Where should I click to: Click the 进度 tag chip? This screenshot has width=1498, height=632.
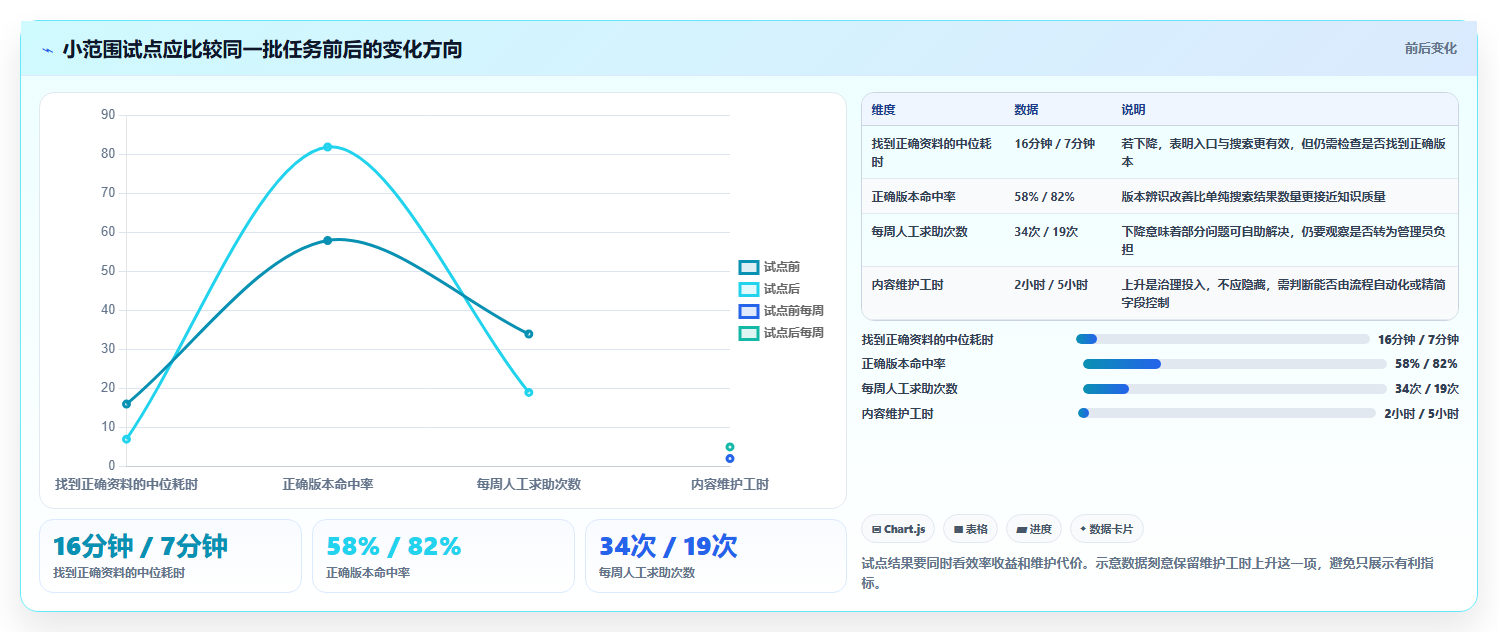click(1034, 529)
